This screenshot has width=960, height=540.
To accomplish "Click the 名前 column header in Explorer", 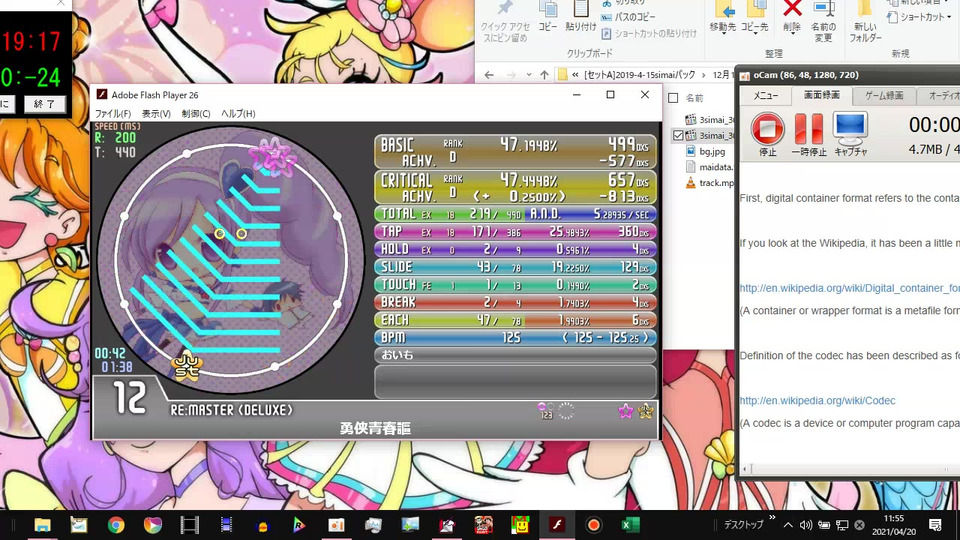I will tap(694, 98).
